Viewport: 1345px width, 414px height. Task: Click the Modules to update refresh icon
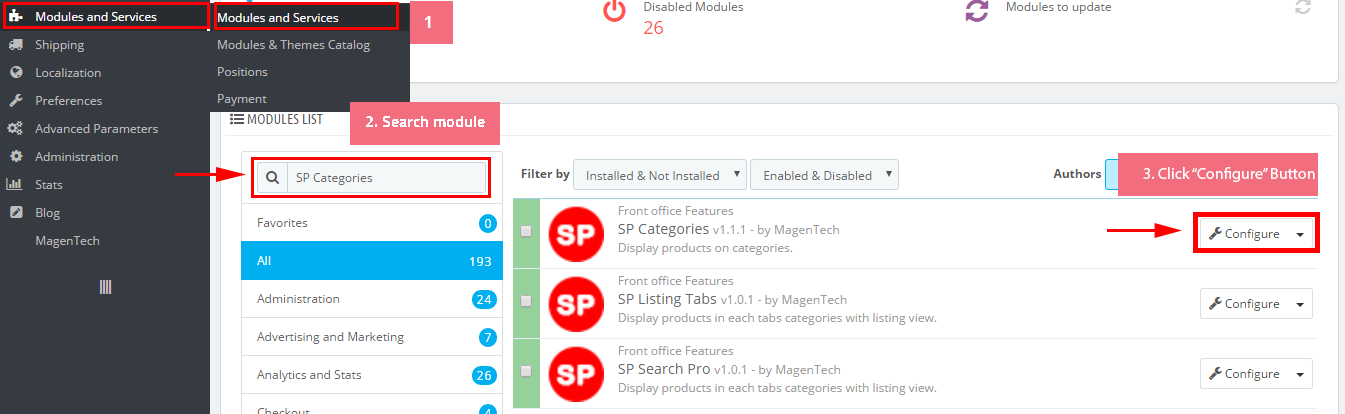point(976,11)
